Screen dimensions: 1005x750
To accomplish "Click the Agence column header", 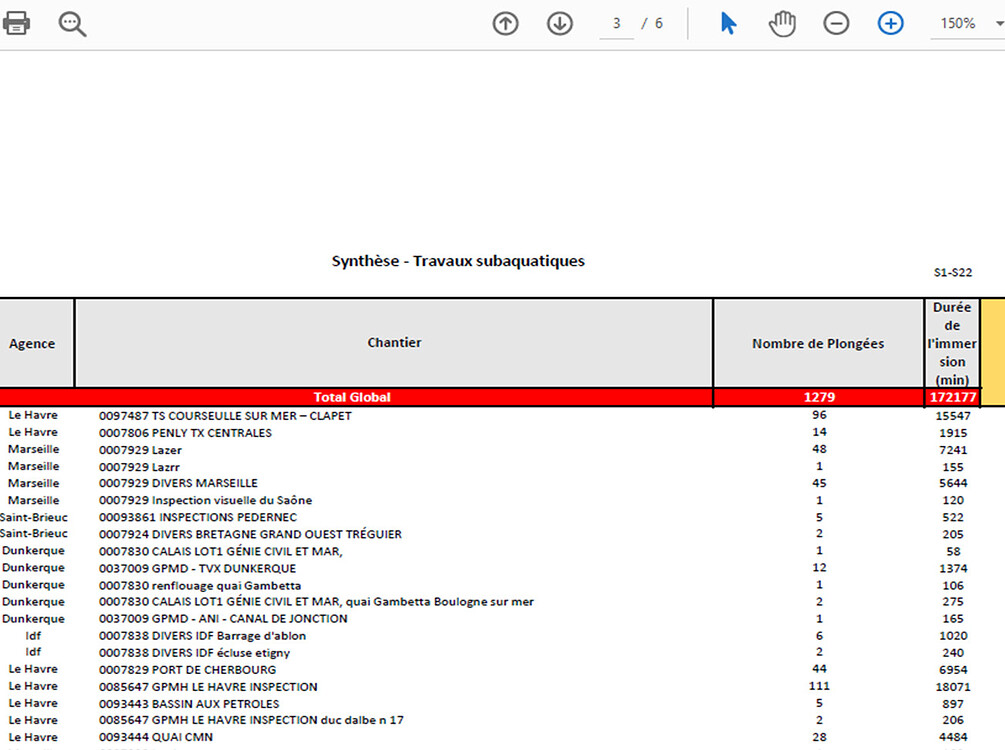I will (x=35, y=342).
